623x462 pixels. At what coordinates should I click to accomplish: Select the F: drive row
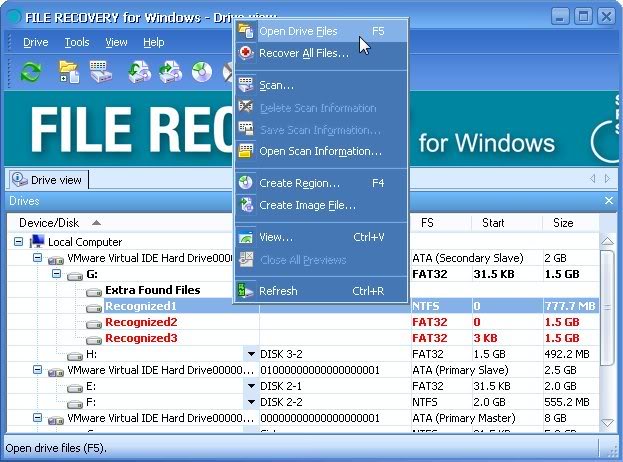tap(303, 402)
